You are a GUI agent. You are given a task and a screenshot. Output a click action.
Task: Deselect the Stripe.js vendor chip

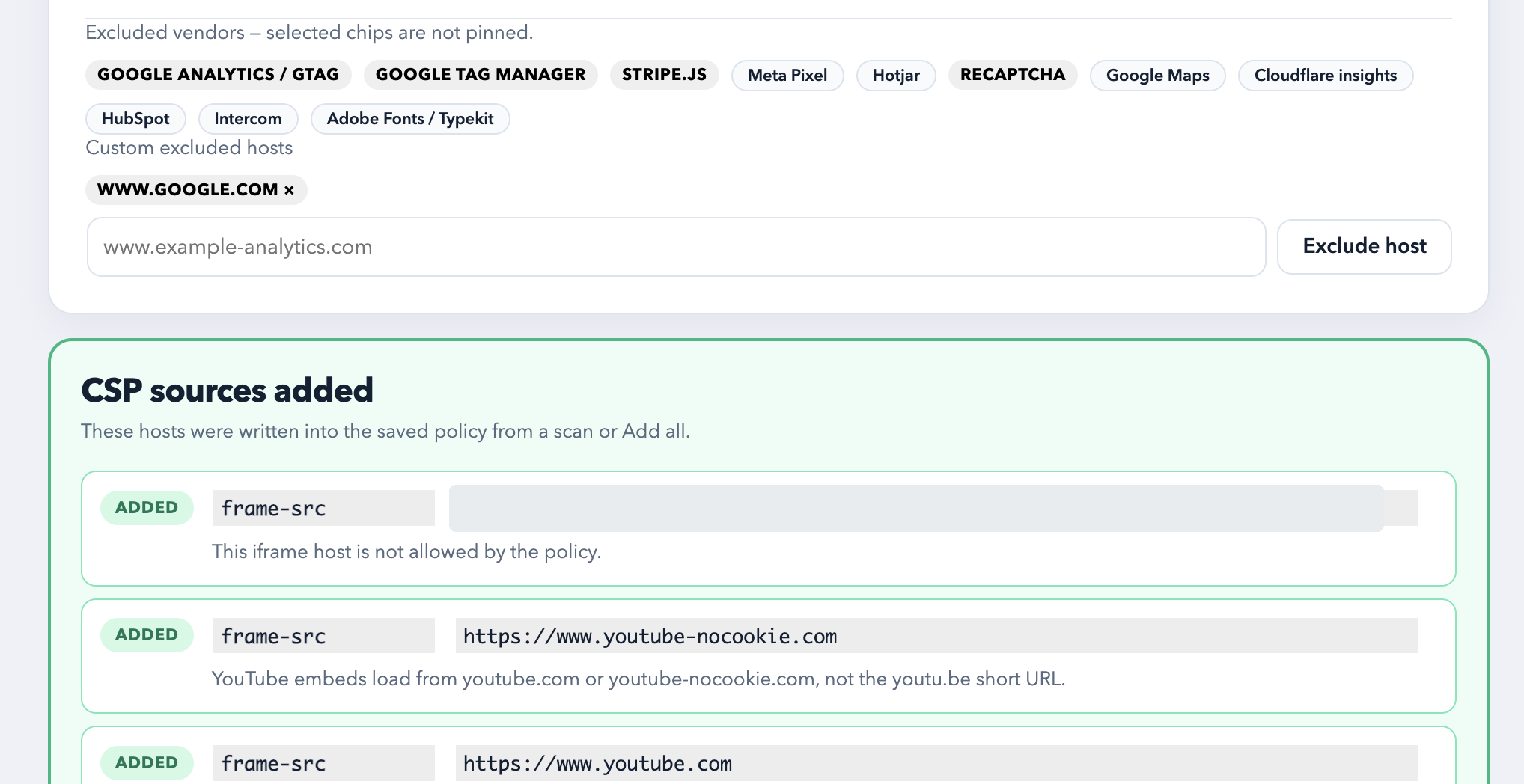pyautogui.click(x=664, y=75)
